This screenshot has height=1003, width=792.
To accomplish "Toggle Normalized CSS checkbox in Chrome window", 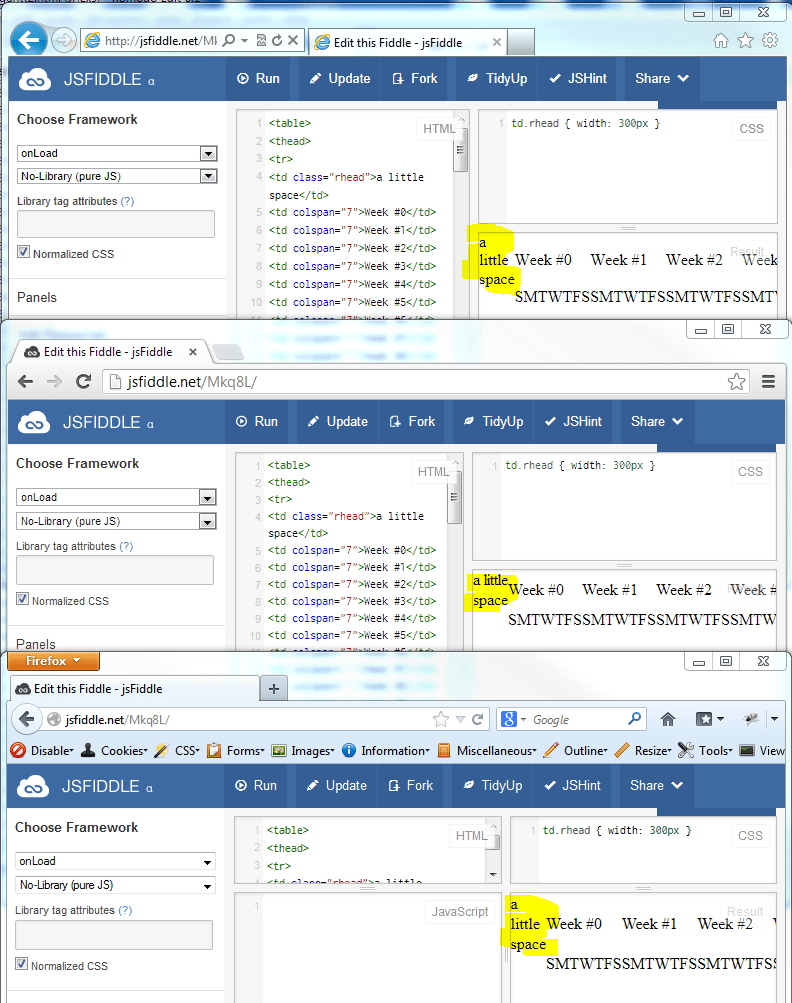I will tap(22, 599).
